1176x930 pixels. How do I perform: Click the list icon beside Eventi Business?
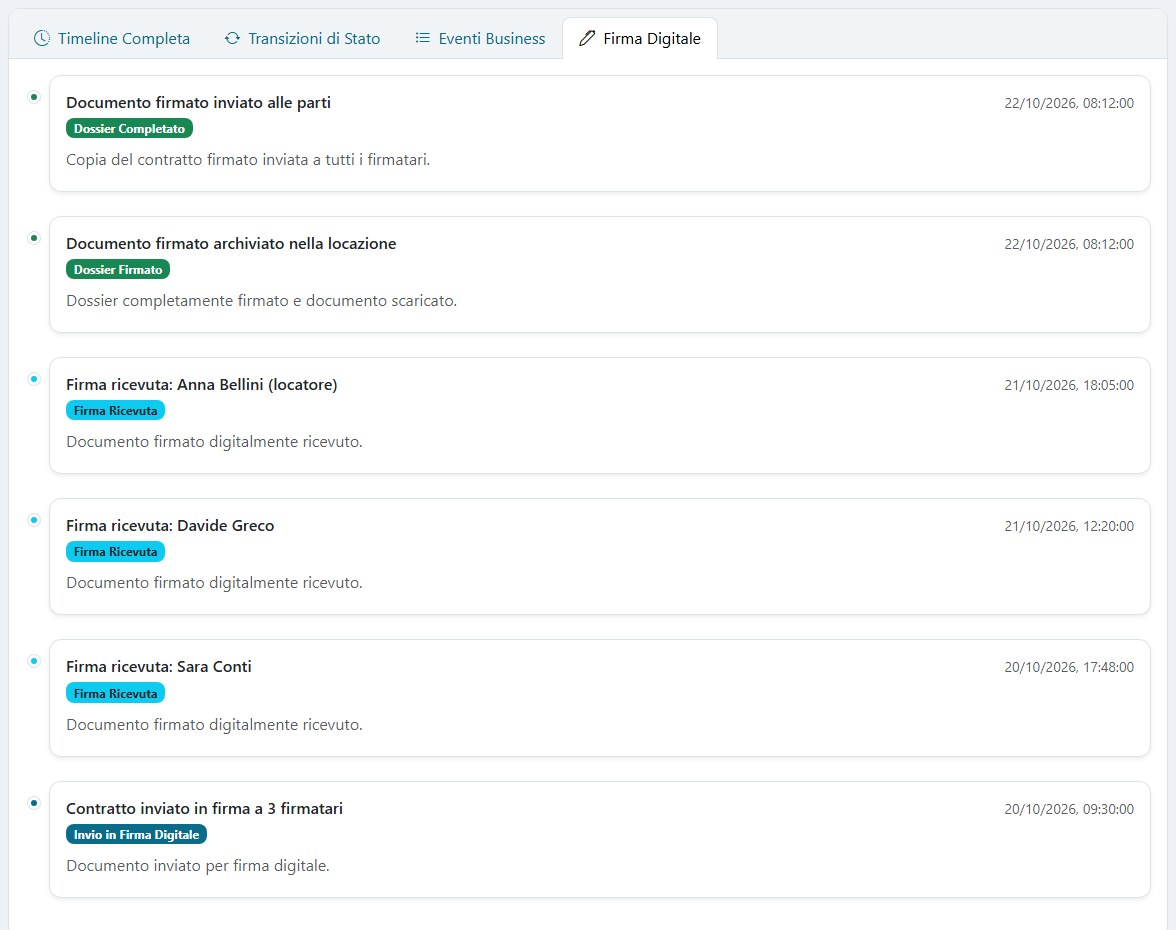423,38
